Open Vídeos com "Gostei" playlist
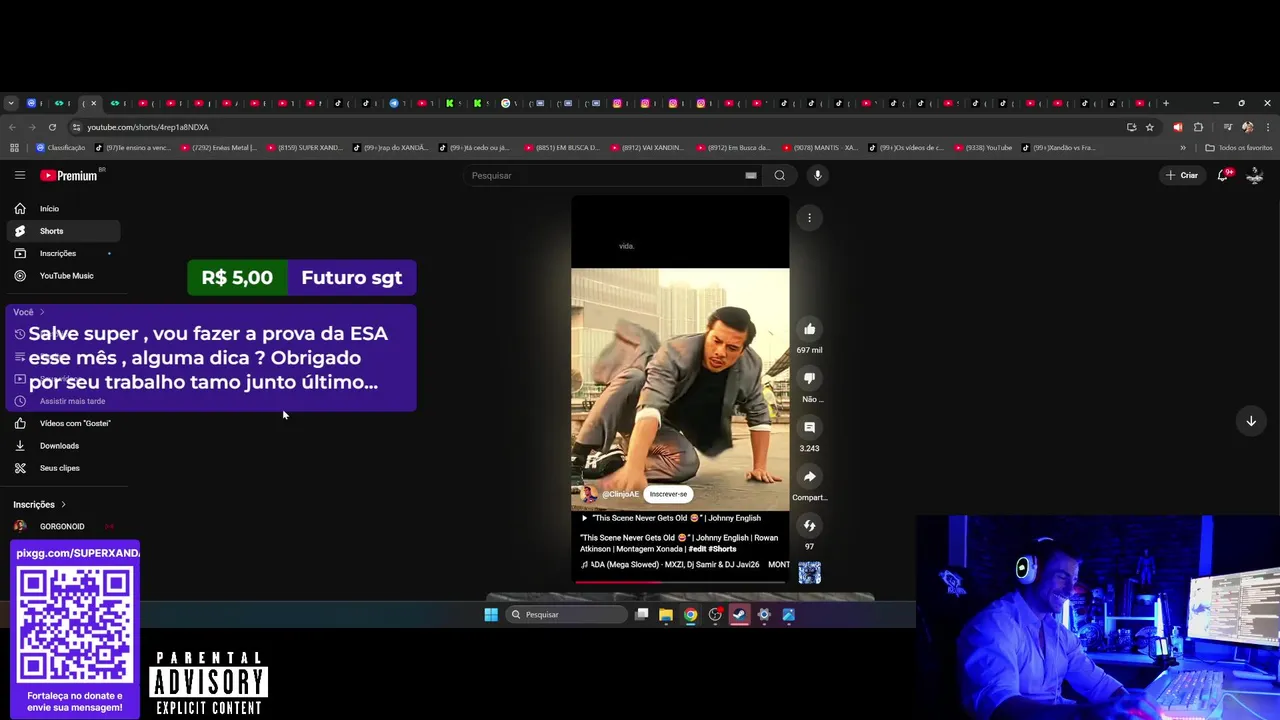The width and height of the screenshot is (1280, 720). [x=64, y=423]
